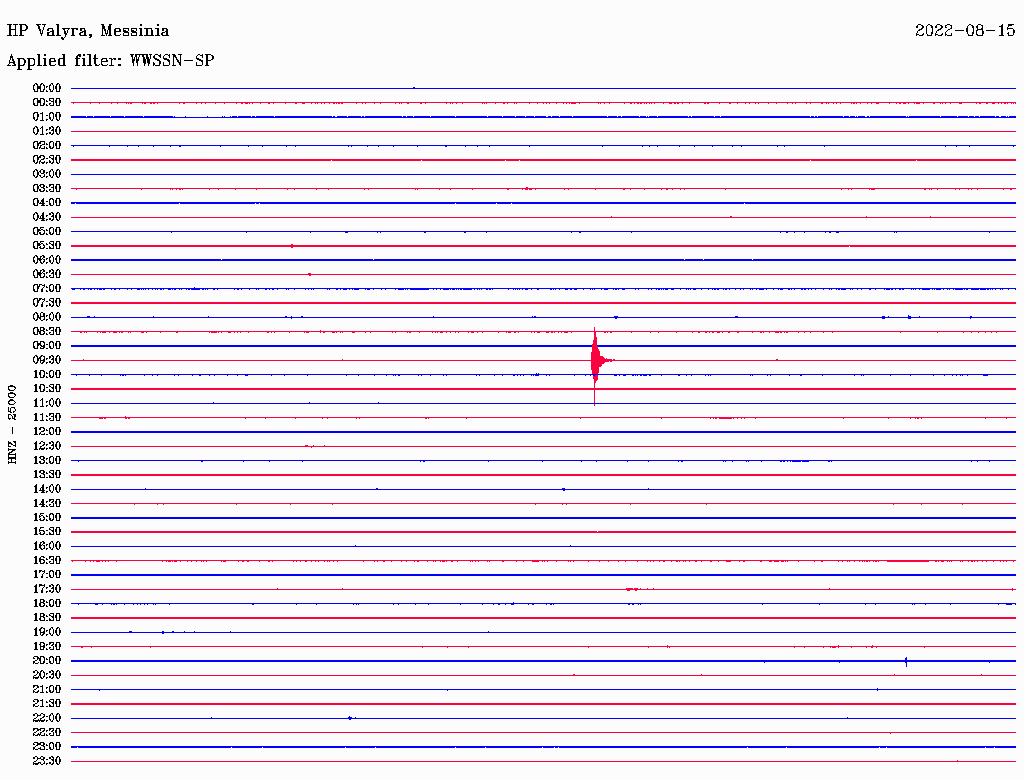Click the 06:30 time label

tap(46, 274)
